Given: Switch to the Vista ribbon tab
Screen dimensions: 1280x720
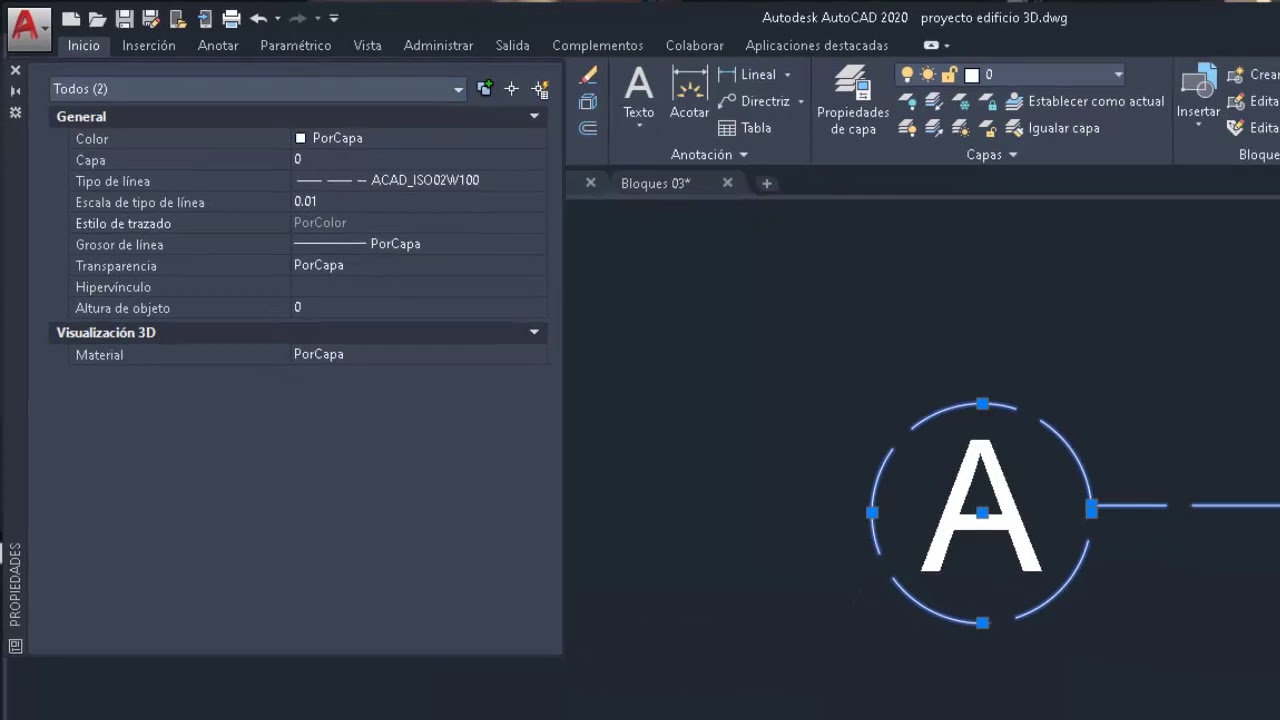Looking at the screenshot, I should tap(367, 45).
